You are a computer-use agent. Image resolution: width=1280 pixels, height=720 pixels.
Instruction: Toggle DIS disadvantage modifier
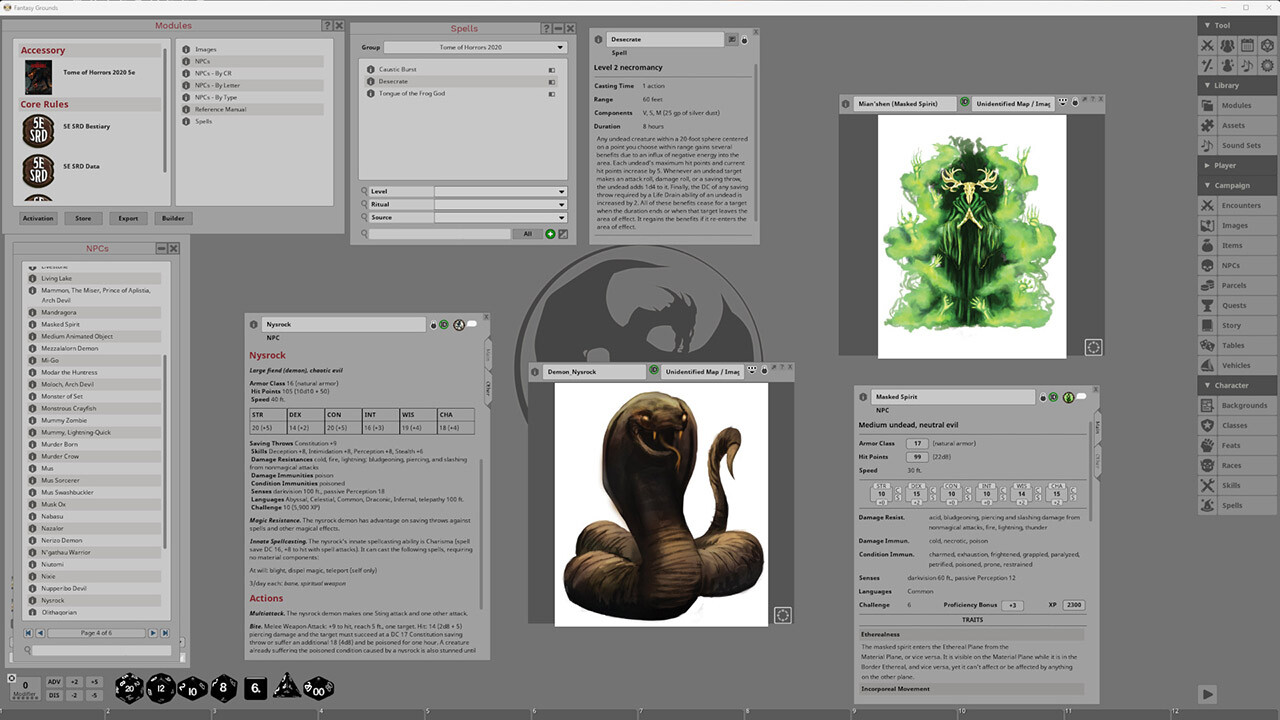click(x=54, y=695)
